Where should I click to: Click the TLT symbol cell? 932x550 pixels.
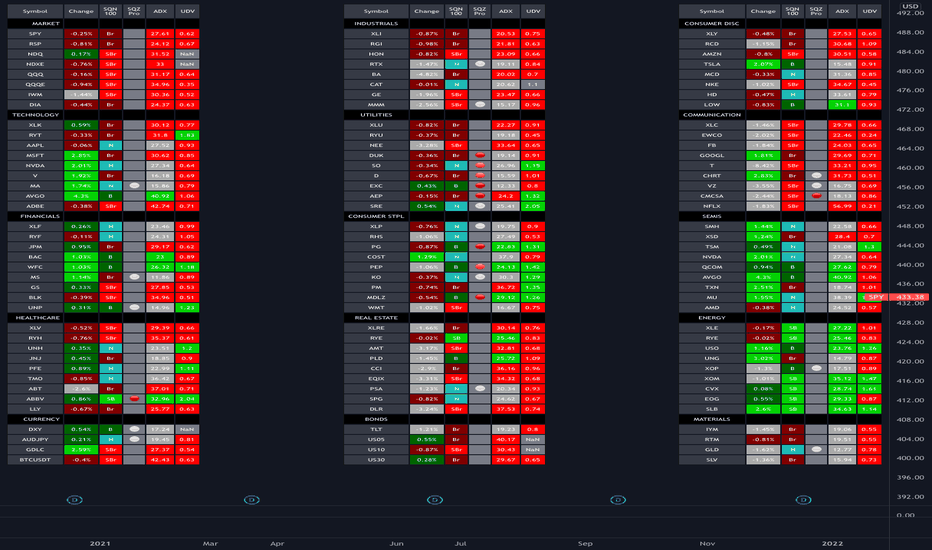(376, 429)
